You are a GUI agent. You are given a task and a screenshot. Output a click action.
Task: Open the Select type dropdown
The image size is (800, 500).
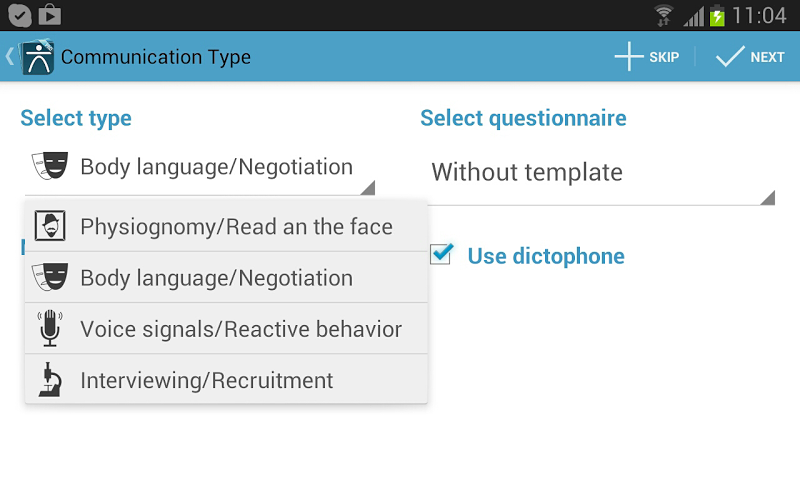coord(200,168)
